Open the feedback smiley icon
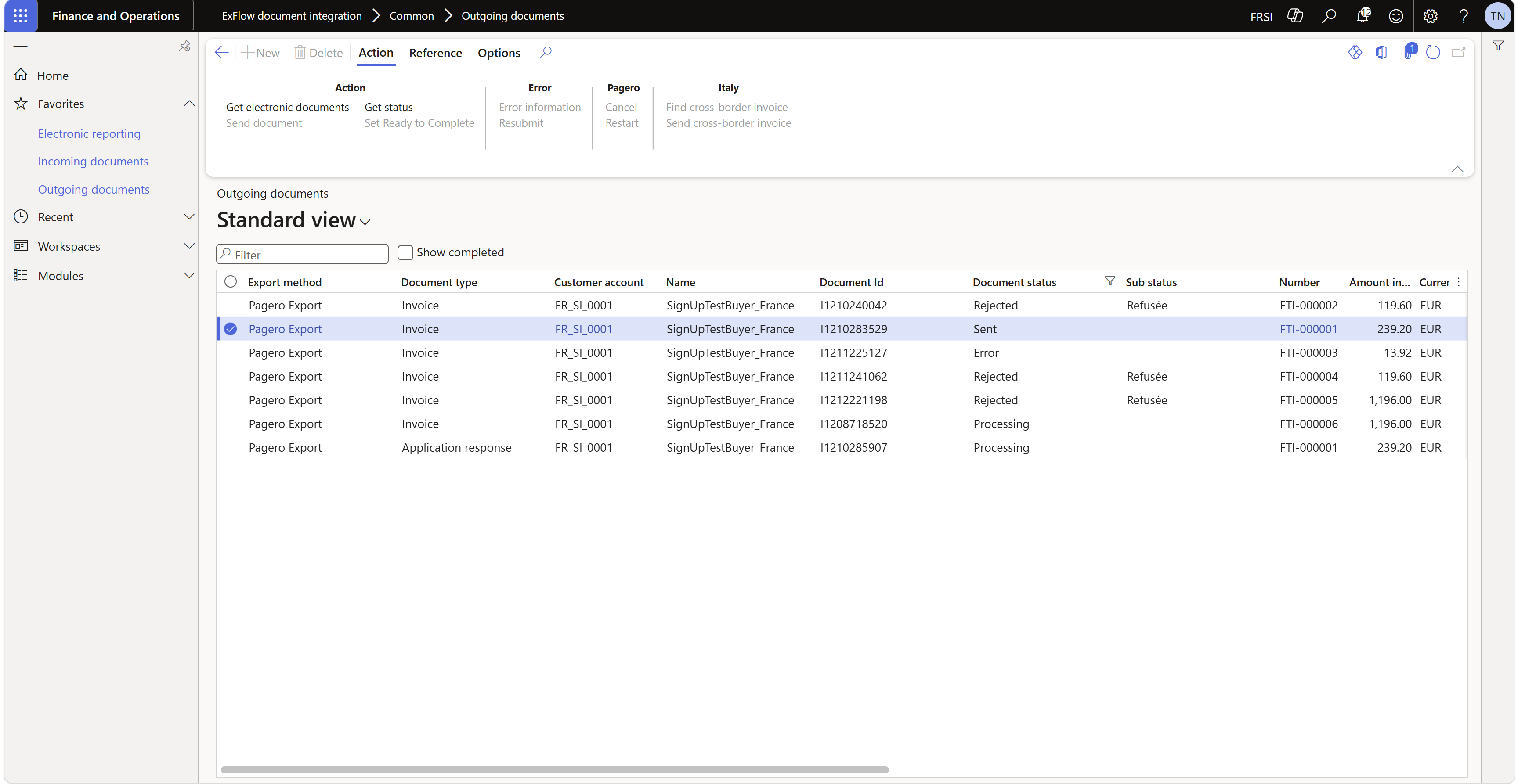 tap(1396, 16)
